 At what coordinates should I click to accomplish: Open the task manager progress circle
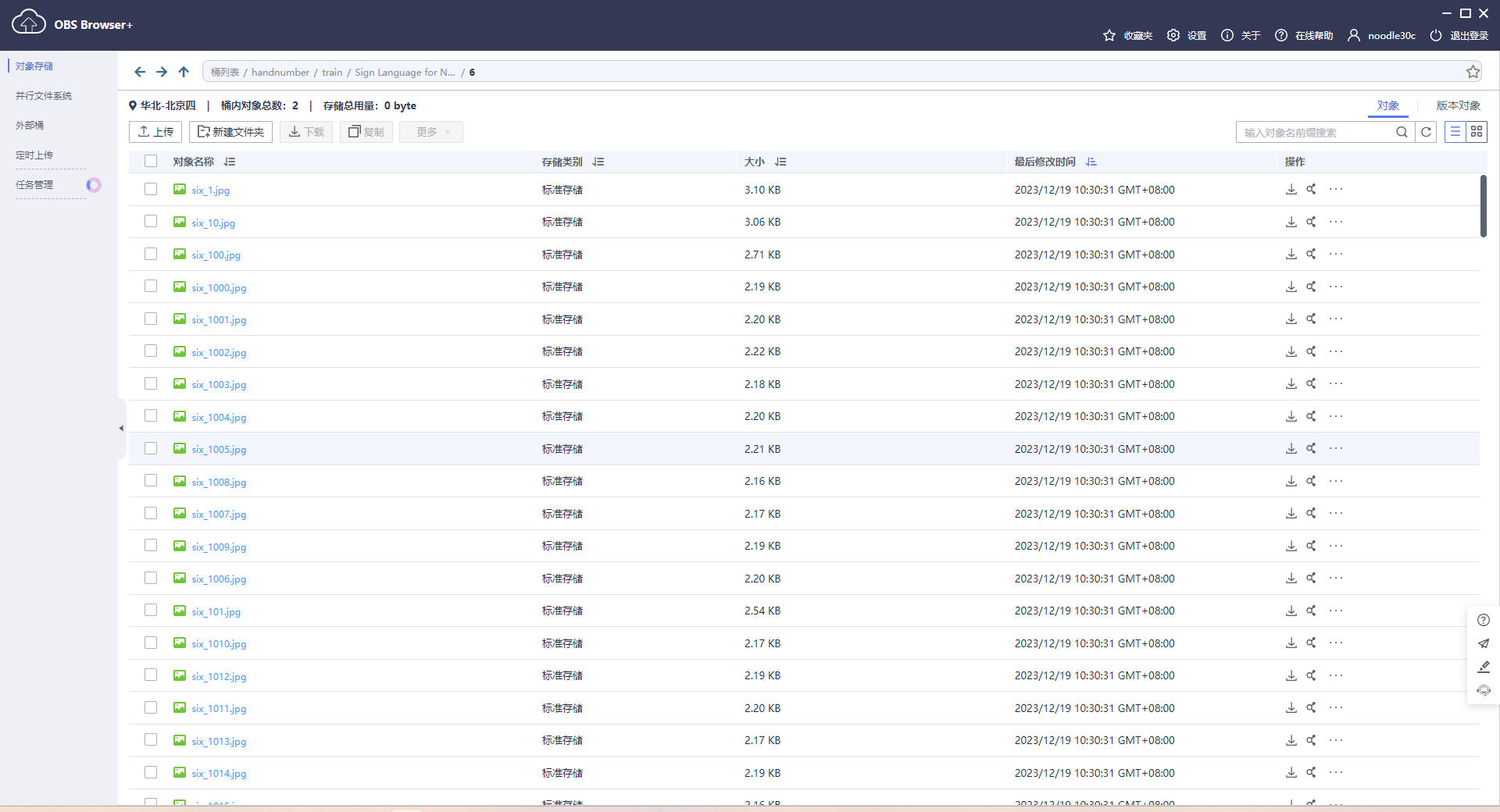[x=94, y=185]
